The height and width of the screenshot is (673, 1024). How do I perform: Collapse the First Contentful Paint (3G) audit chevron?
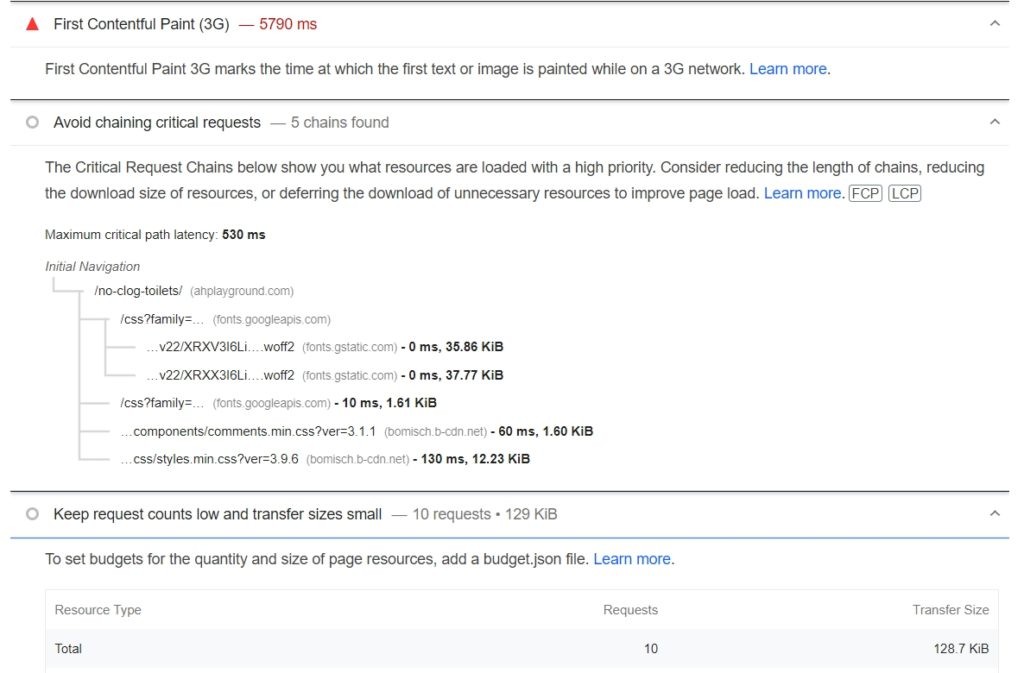(993, 24)
